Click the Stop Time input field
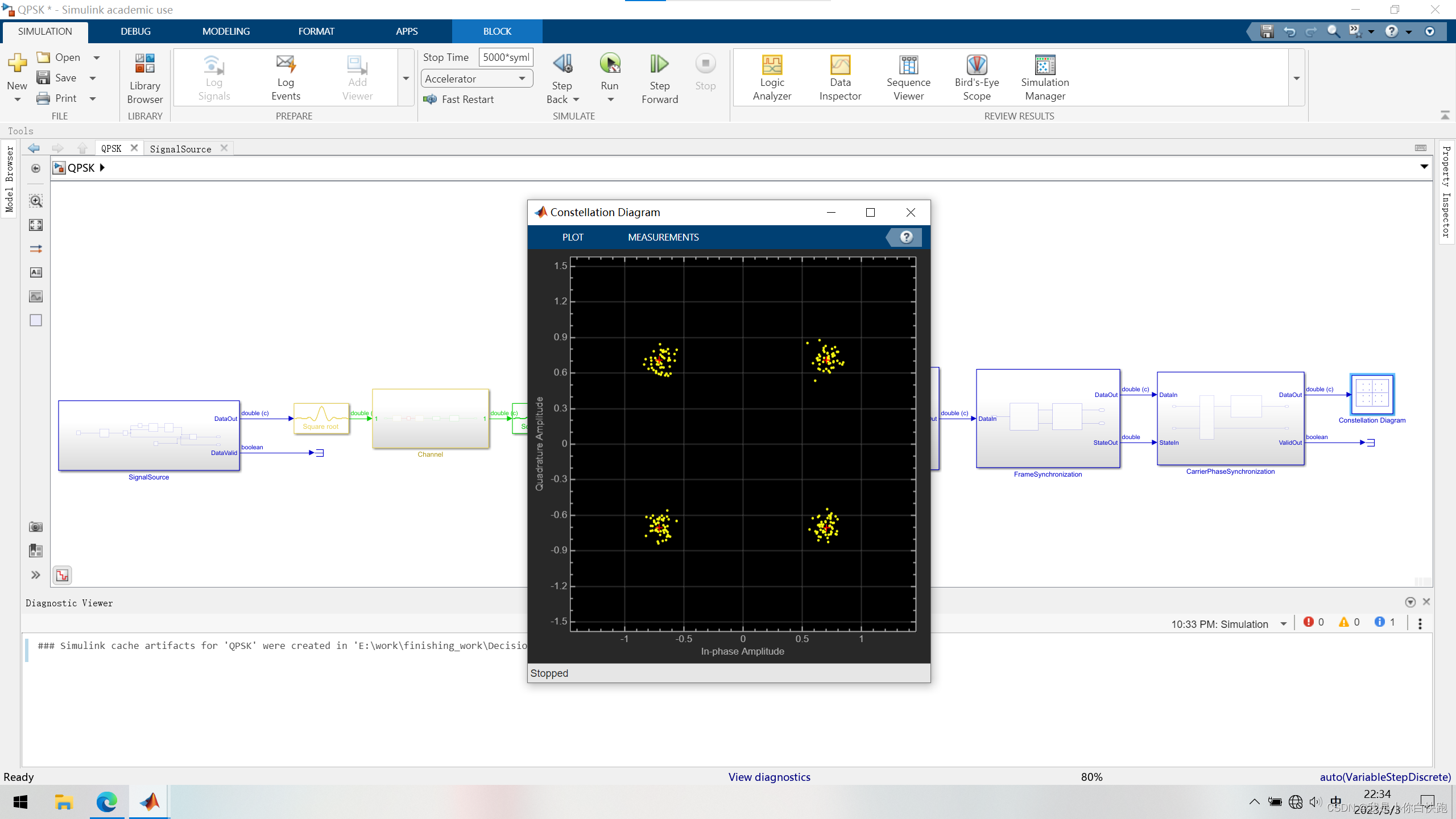This screenshot has width=1456, height=819. pyautogui.click(x=506, y=57)
